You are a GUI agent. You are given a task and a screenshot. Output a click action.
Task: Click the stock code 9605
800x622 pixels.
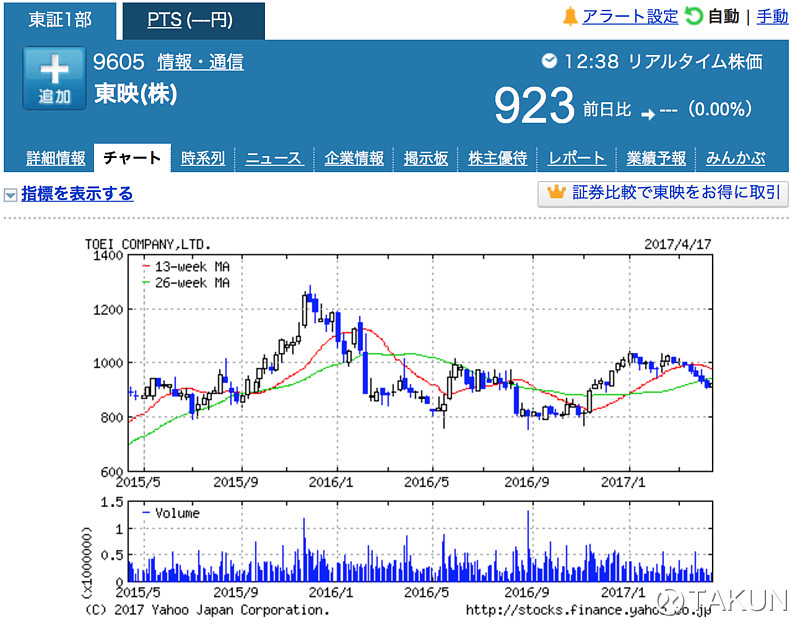(x=119, y=62)
